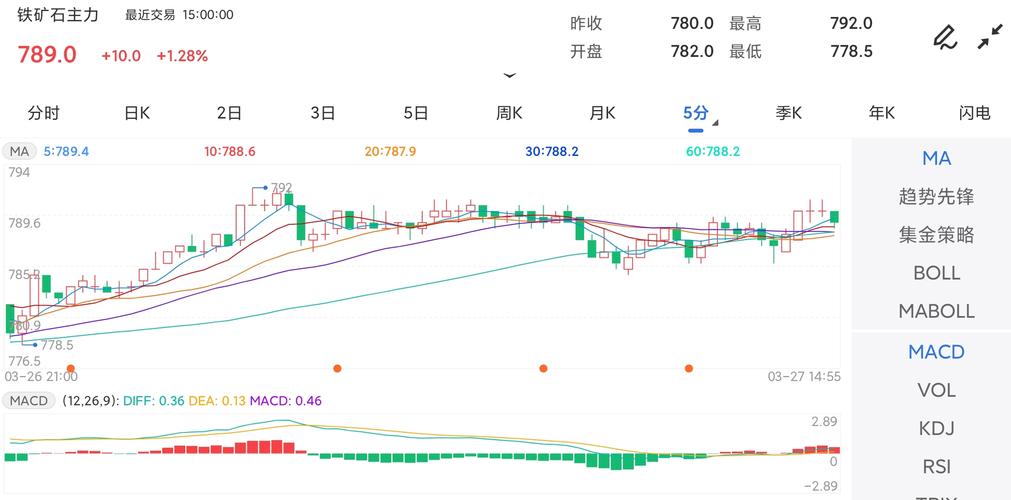Choose BOLL from indicator list
The width and height of the screenshot is (1011, 500).
(x=936, y=273)
